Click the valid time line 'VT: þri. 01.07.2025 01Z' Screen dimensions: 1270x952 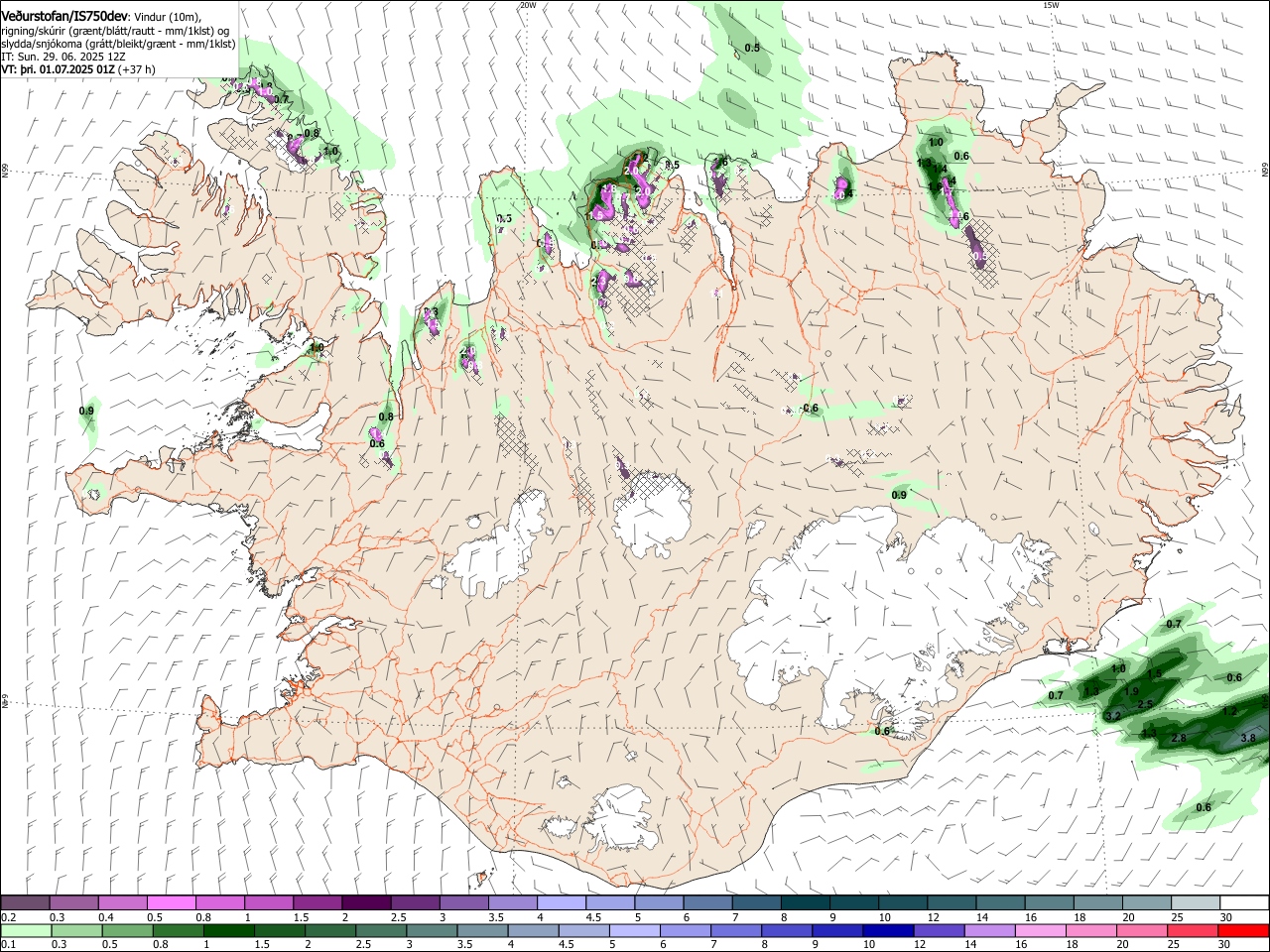click(59, 69)
